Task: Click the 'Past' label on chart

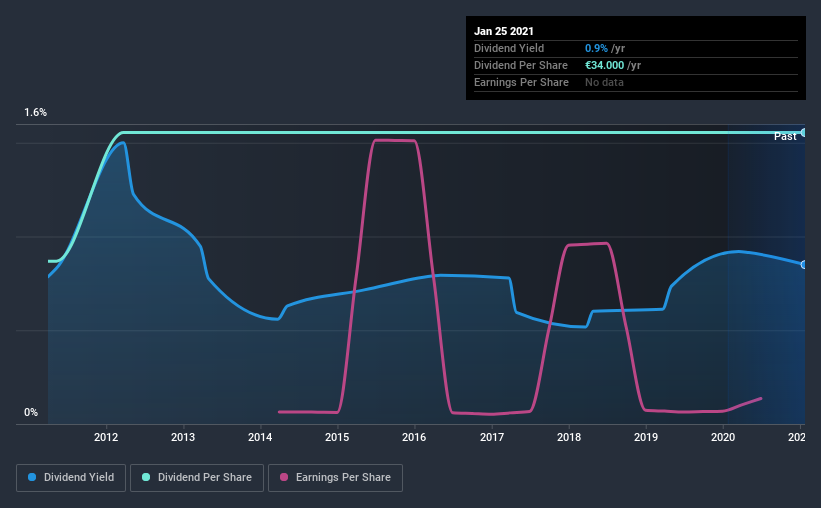Action: [x=785, y=137]
